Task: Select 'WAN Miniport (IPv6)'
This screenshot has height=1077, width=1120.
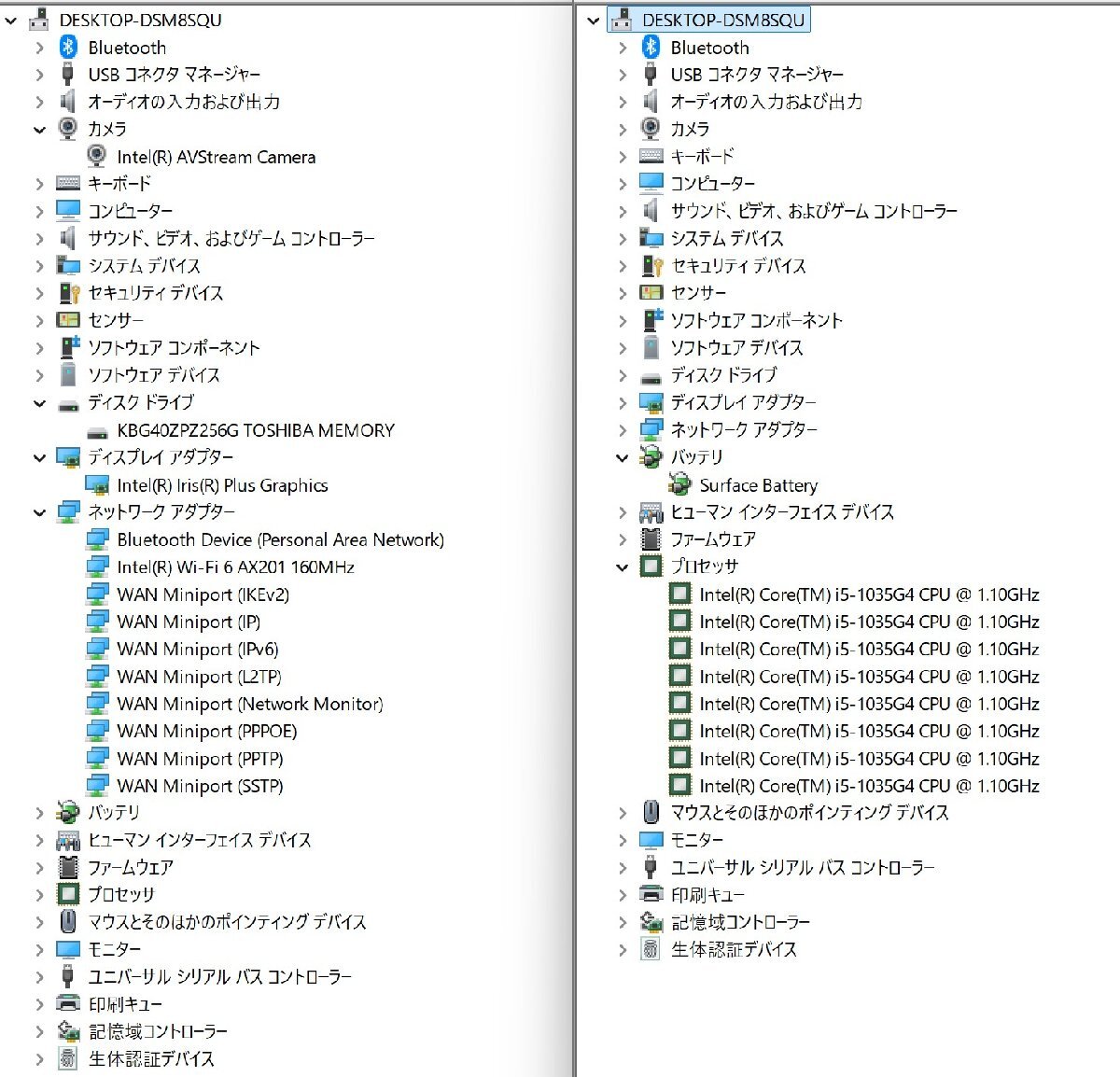Action: coord(198,649)
